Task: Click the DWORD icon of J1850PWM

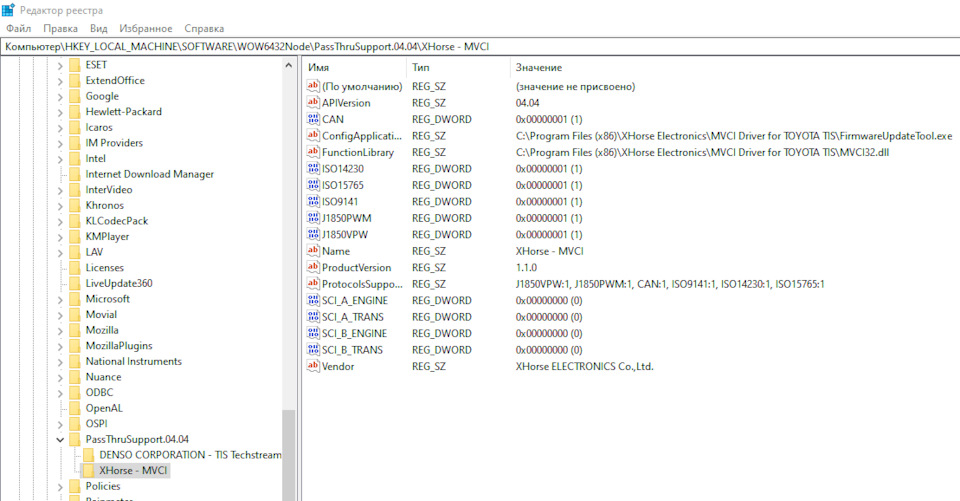Action: pos(313,218)
